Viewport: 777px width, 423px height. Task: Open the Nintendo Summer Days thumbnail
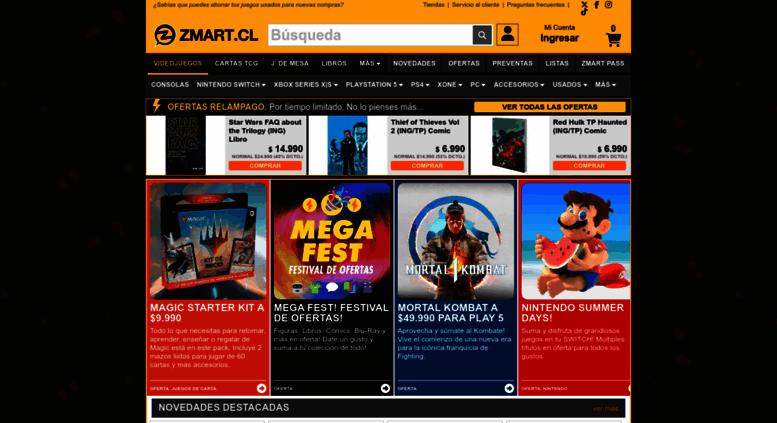576,241
